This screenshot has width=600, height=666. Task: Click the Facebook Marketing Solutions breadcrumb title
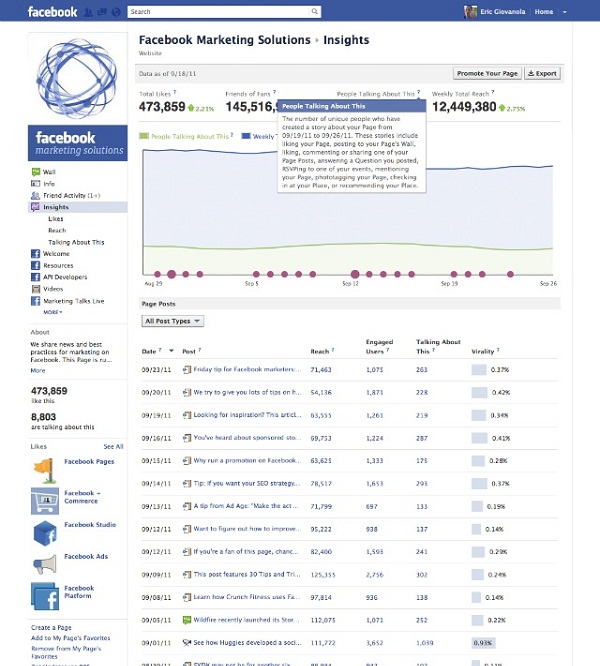point(225,40)
